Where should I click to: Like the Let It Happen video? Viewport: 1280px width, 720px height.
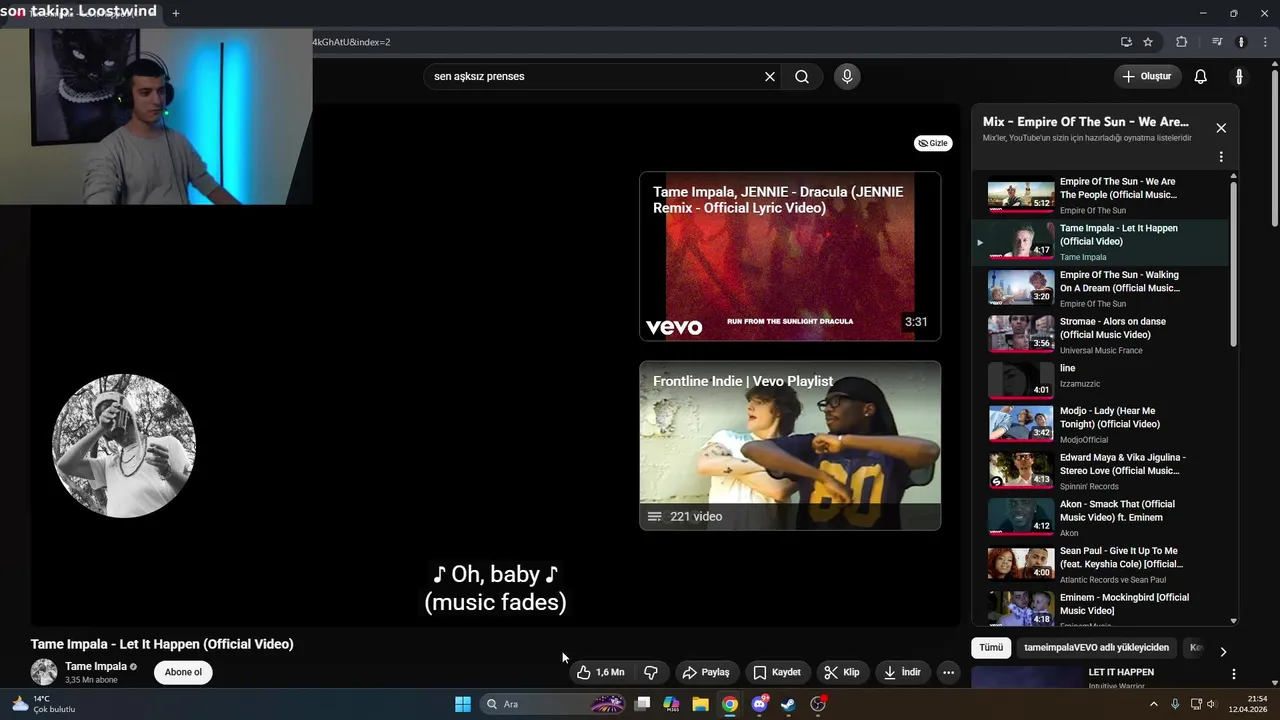[x=600, y=672]
